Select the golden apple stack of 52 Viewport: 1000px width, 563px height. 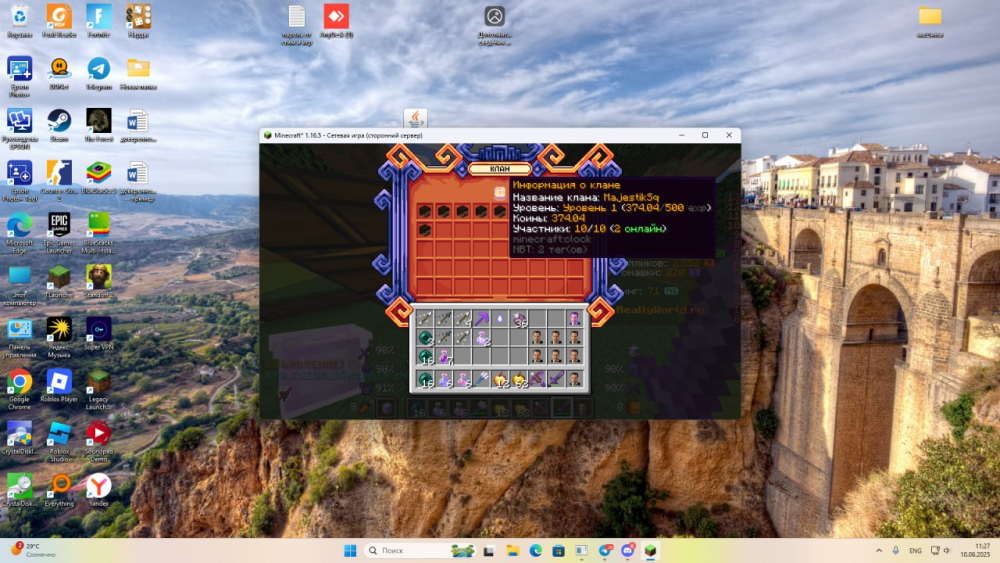coord(519,380)
